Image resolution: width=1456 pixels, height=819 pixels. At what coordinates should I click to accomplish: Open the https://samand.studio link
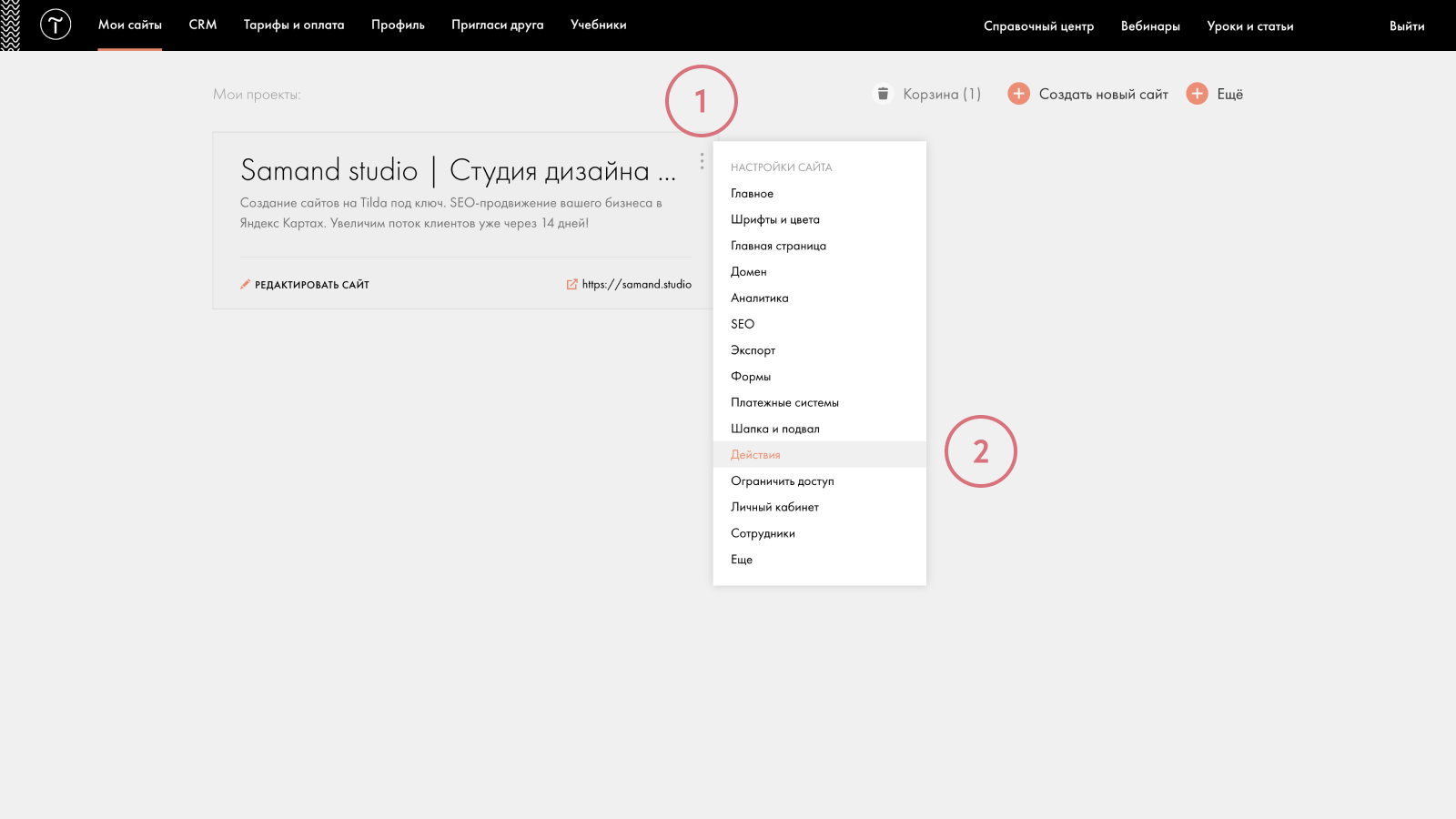click(x=637, y=284)
